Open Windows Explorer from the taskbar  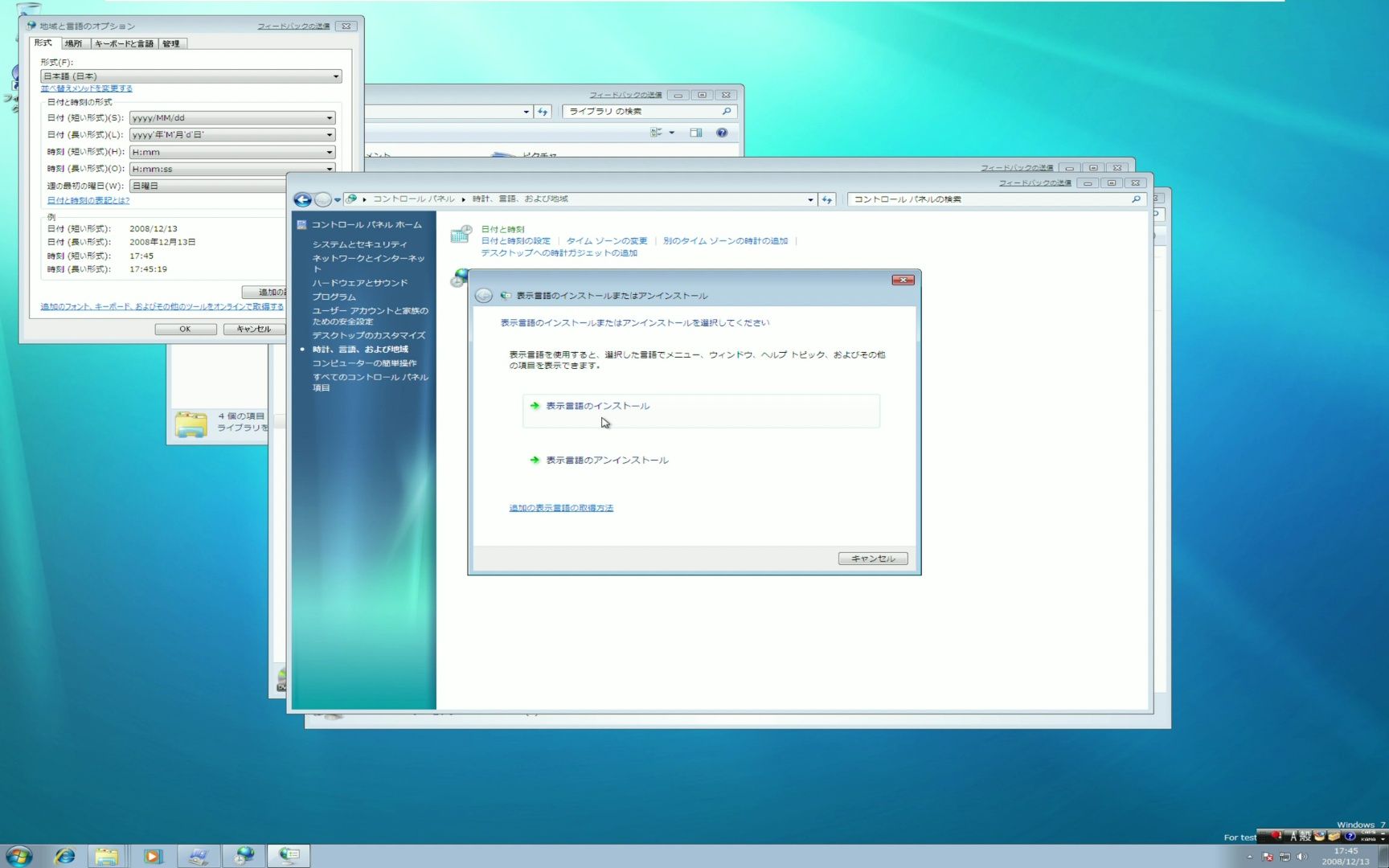click(x=107, y=854)
